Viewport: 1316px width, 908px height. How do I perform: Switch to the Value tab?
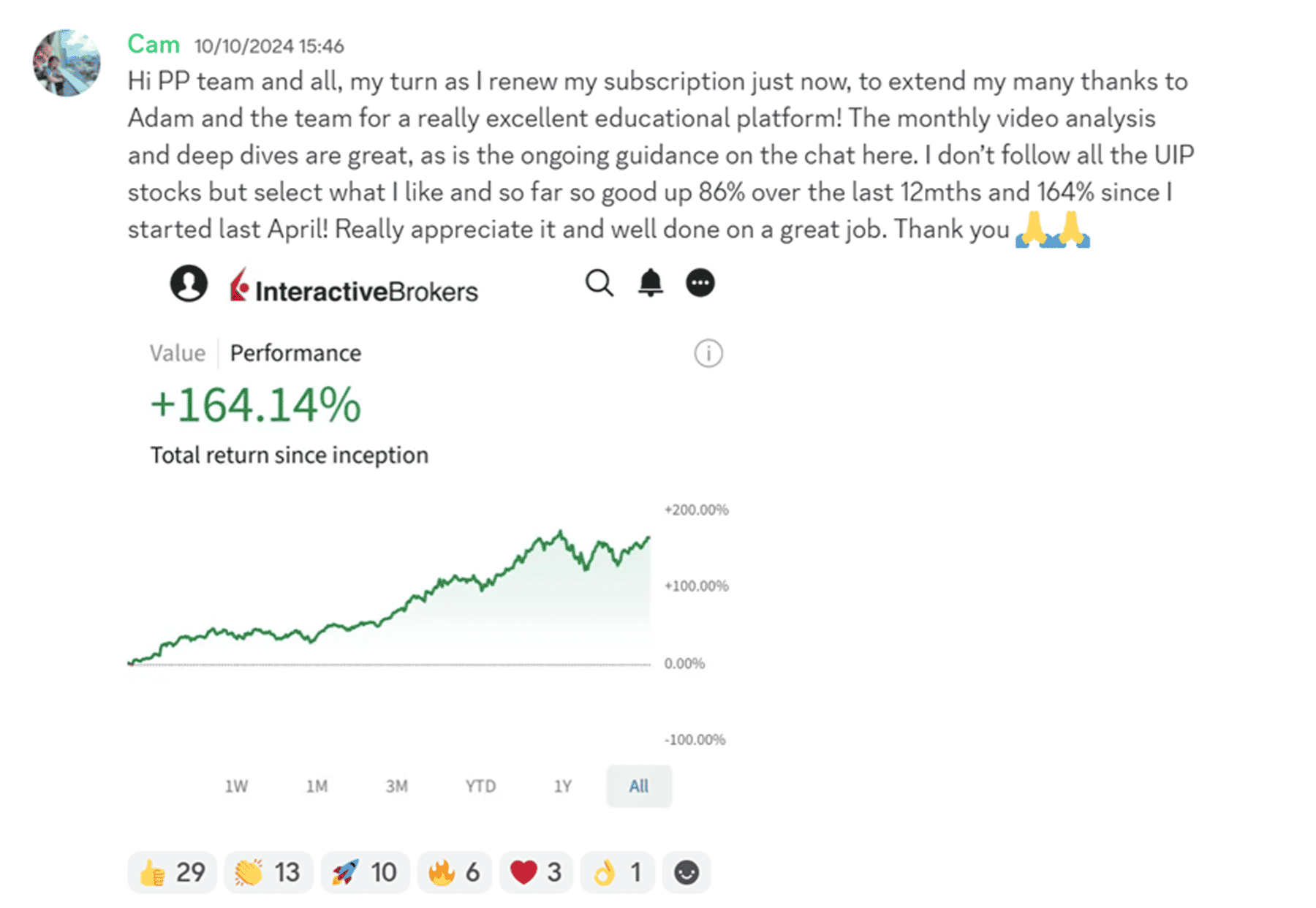177,353
